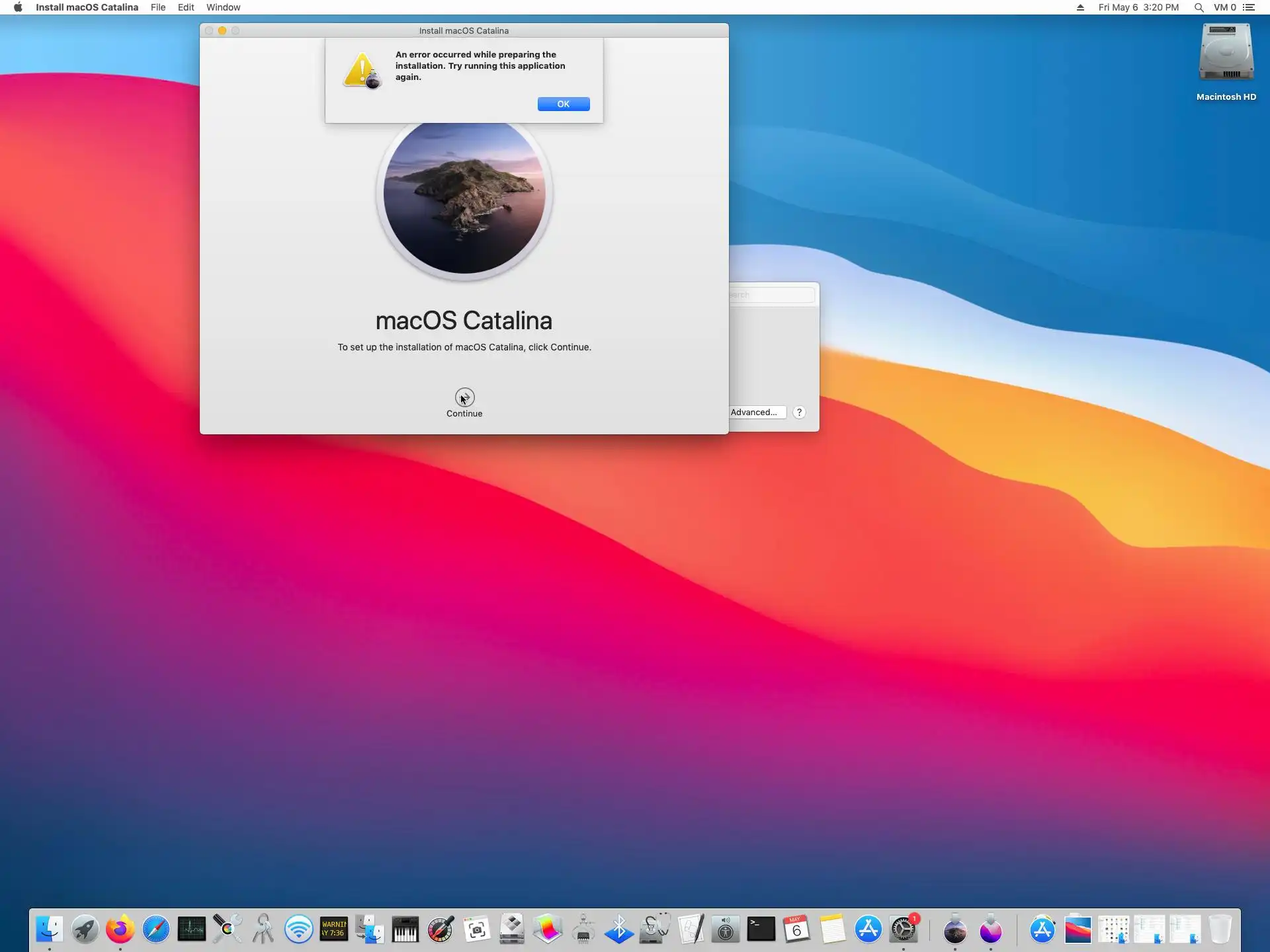Click the question mark help button
Screen dimensions: 1270x952
[799, 413]
